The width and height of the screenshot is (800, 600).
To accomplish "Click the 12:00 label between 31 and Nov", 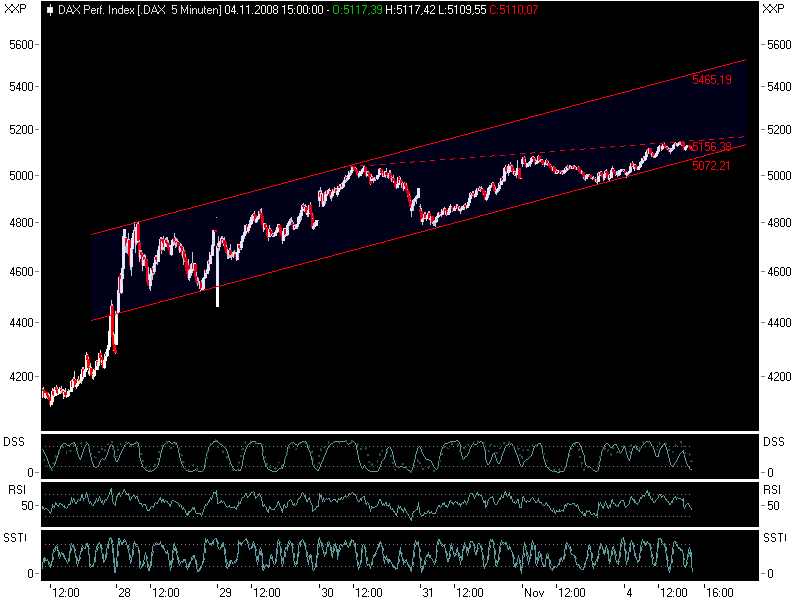I will pyautogui.click(x=470, y=593).
